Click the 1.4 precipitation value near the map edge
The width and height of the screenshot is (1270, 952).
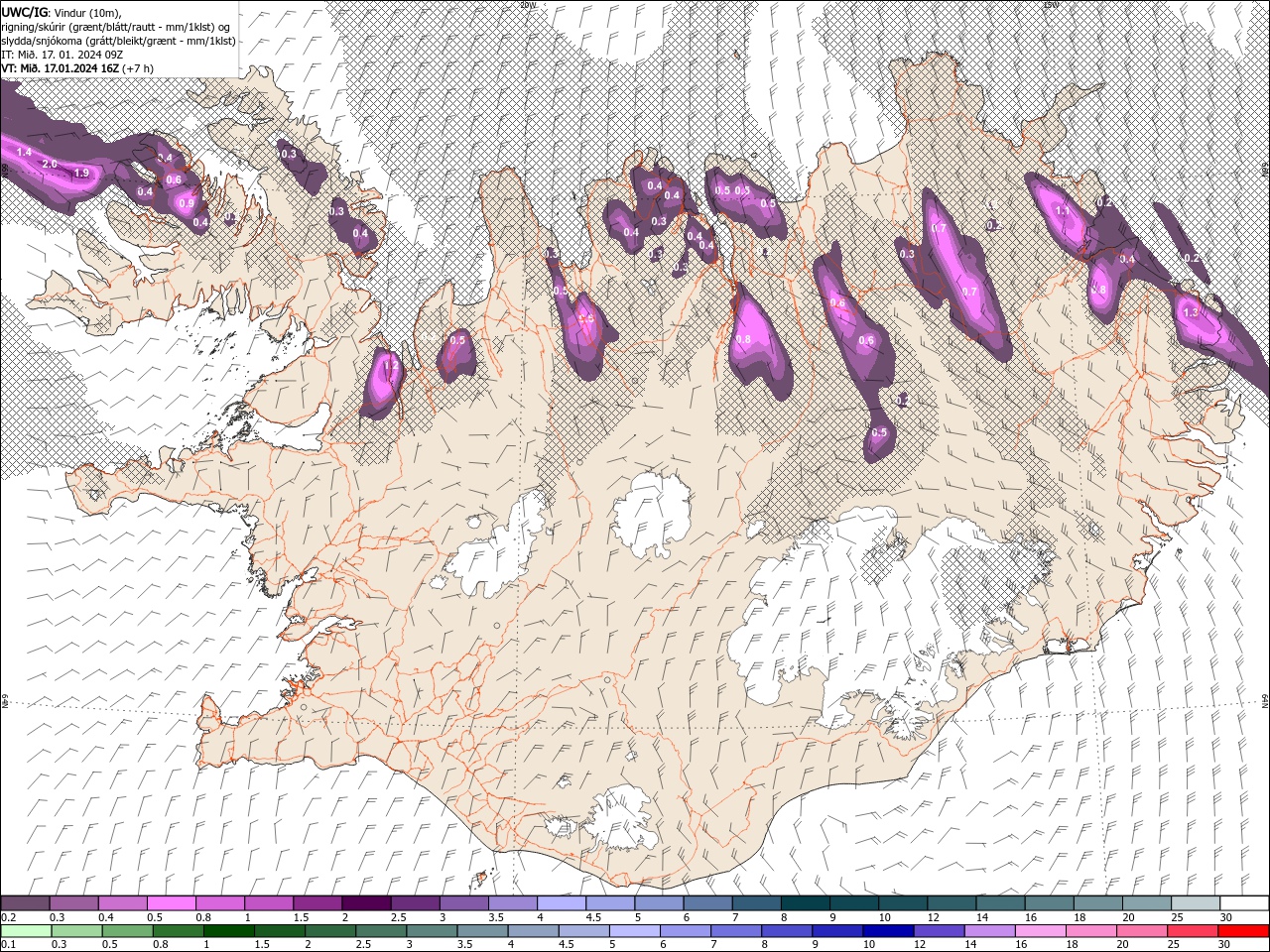[x=24, y=153]
